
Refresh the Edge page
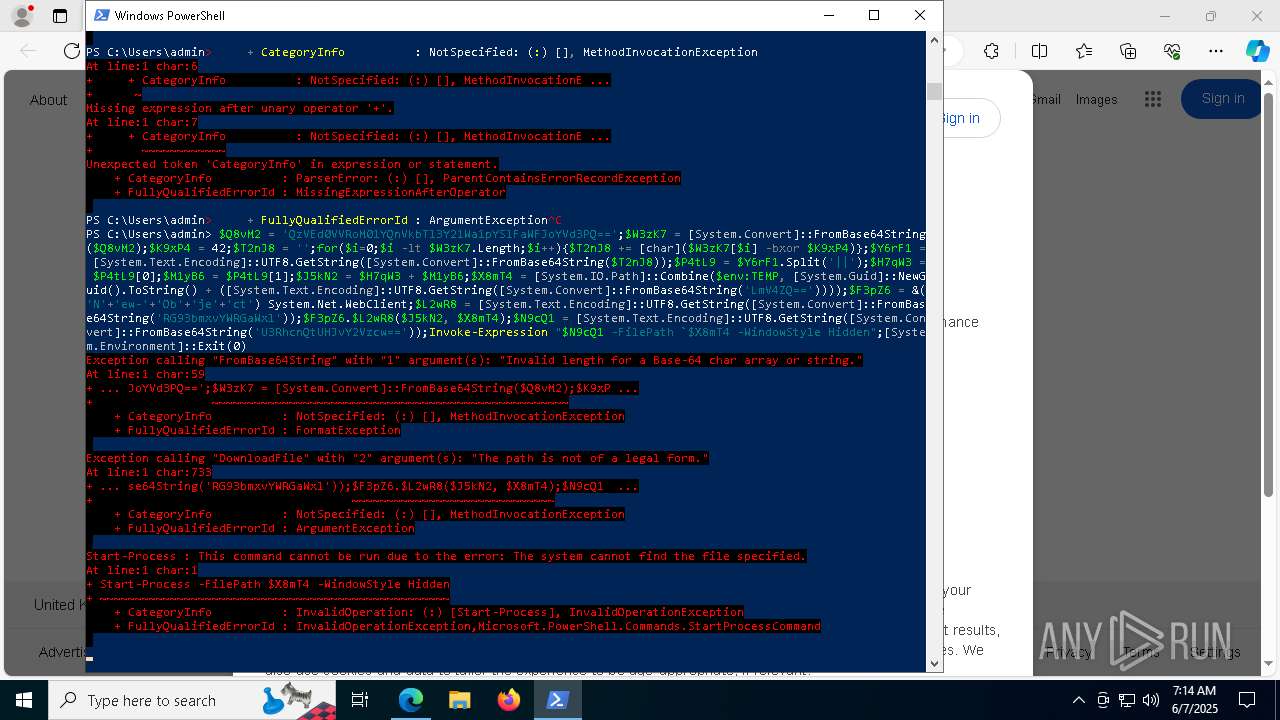[x=71, y=51]
